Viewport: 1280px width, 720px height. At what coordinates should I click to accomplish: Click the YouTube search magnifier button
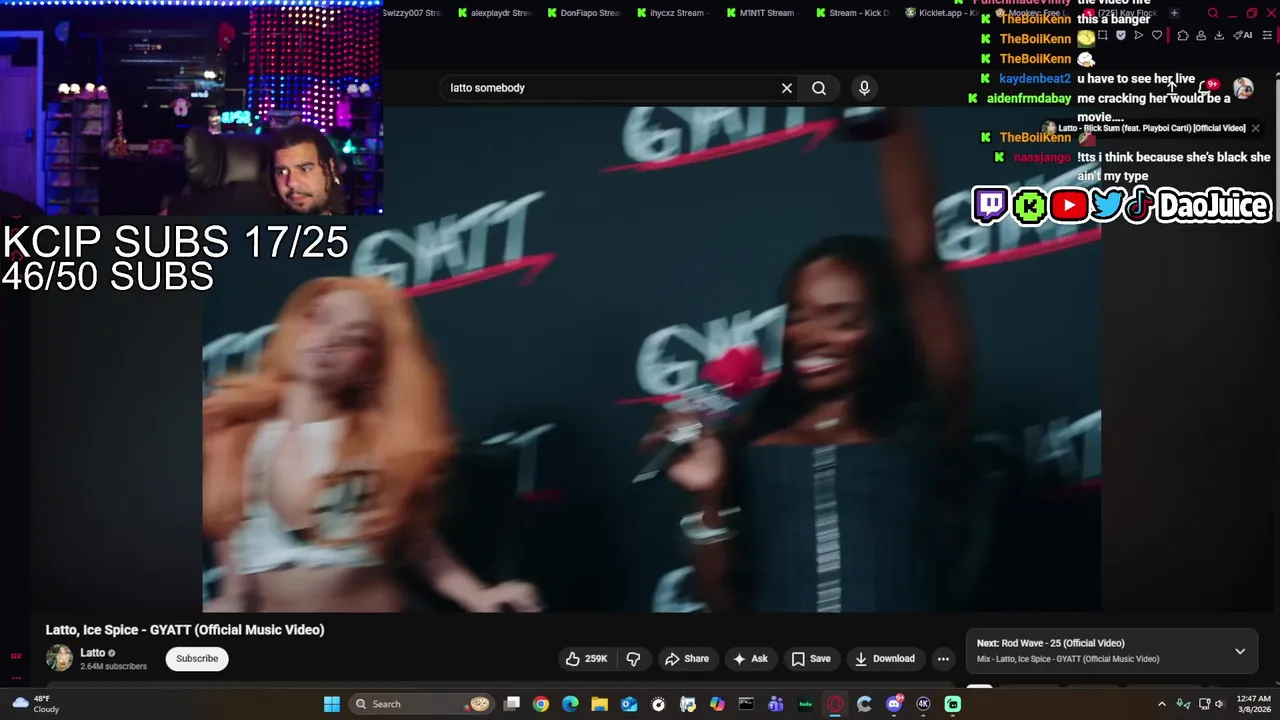click(x=819, y=88)
